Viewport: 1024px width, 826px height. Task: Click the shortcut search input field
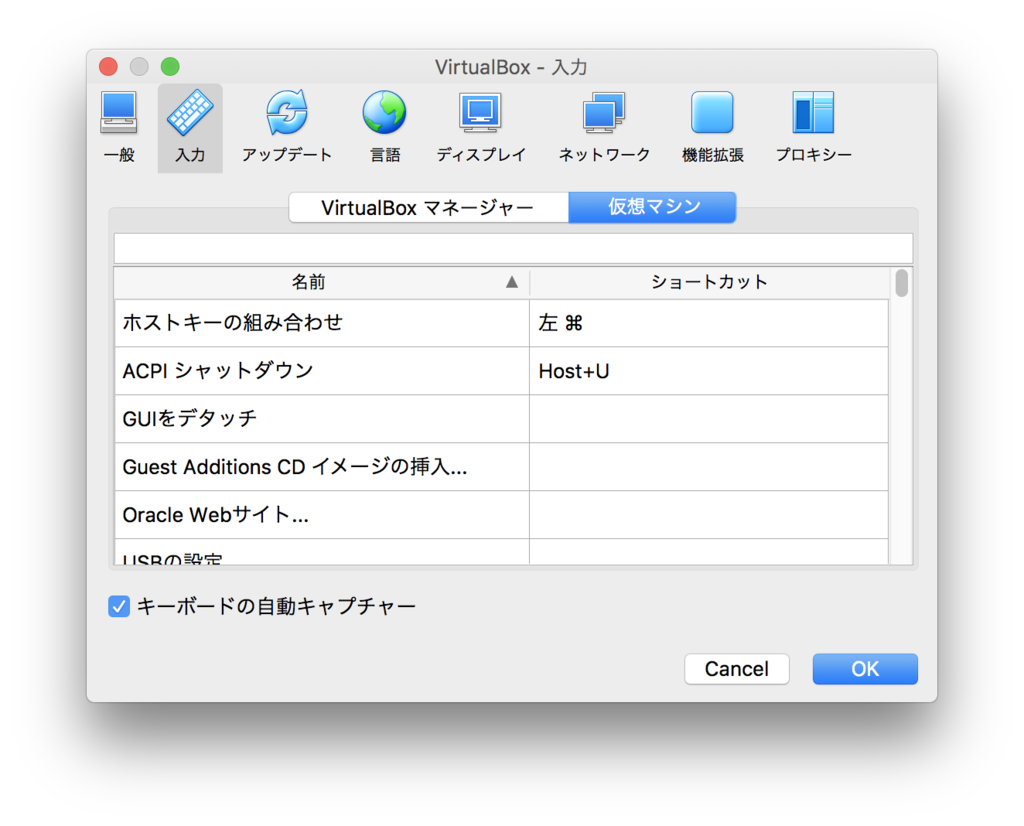(513, 248)
